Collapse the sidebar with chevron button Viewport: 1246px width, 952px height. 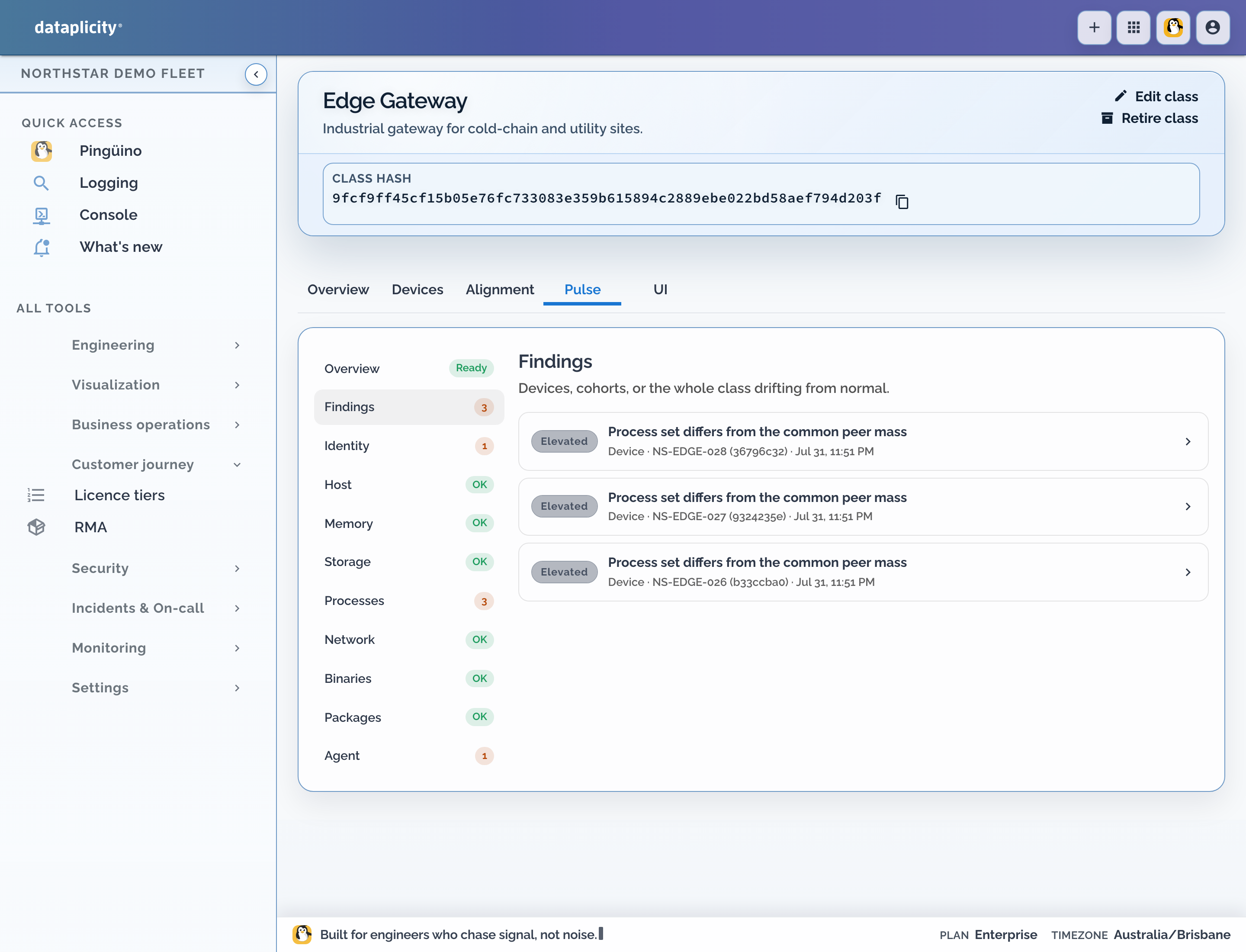(256, 74)
